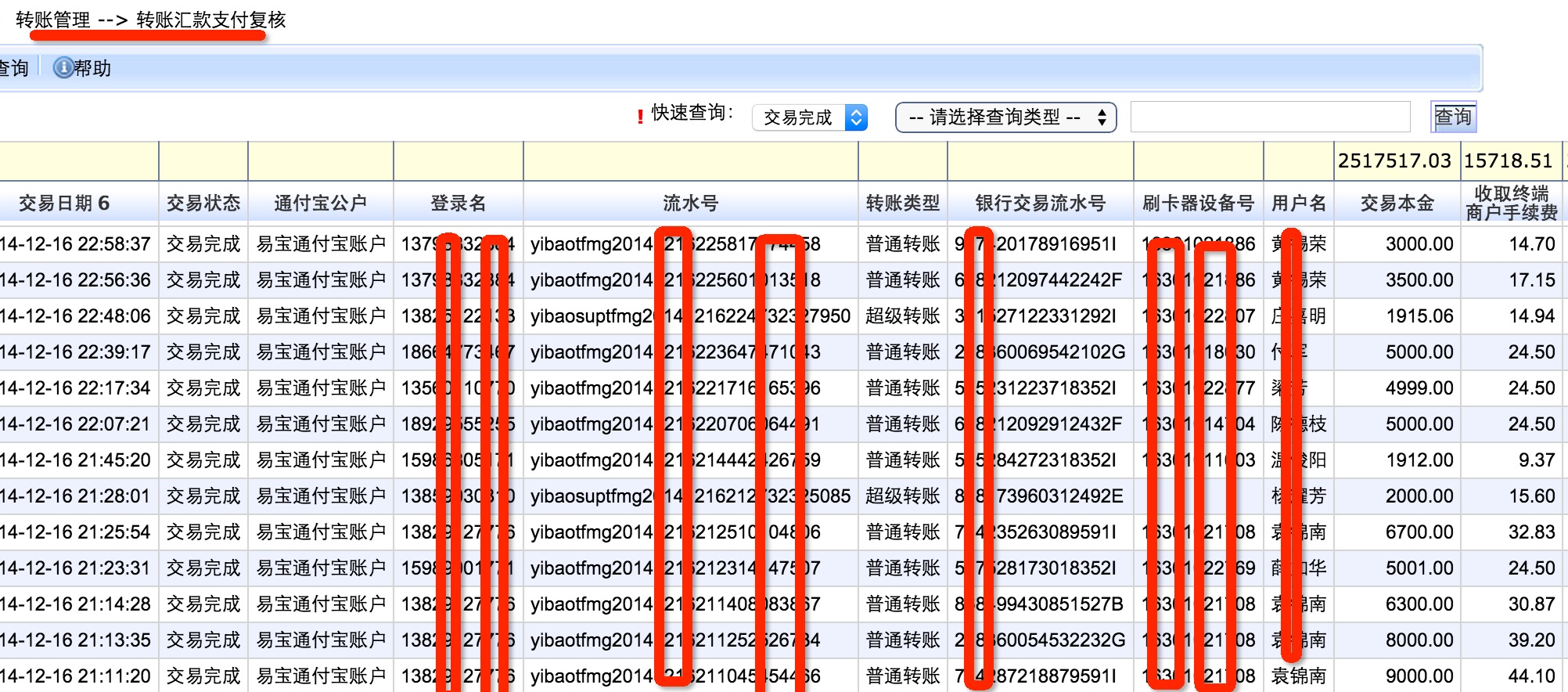The image size is (1568, 692).
Task: Sort by 交易状态 column header
Action: click(x=203, y=204)
